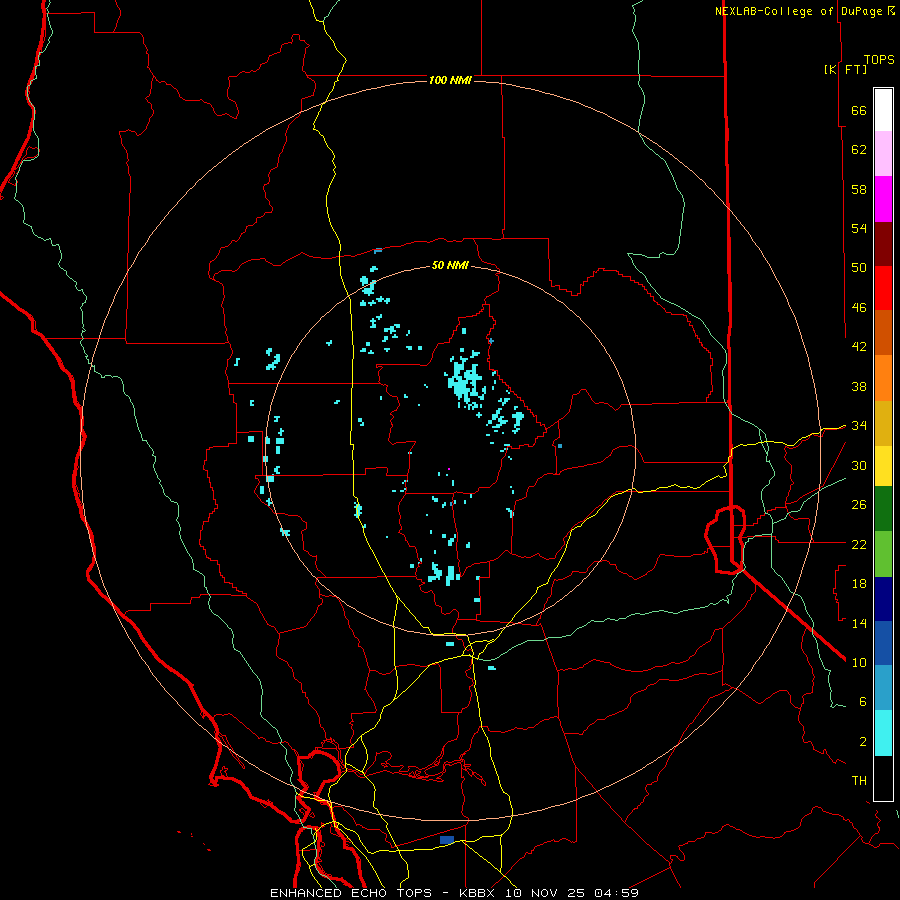This screenshot has width=900, height=900.
Task: Click the white swatch near 66 on the color scale
Action: tap(883, 110)
